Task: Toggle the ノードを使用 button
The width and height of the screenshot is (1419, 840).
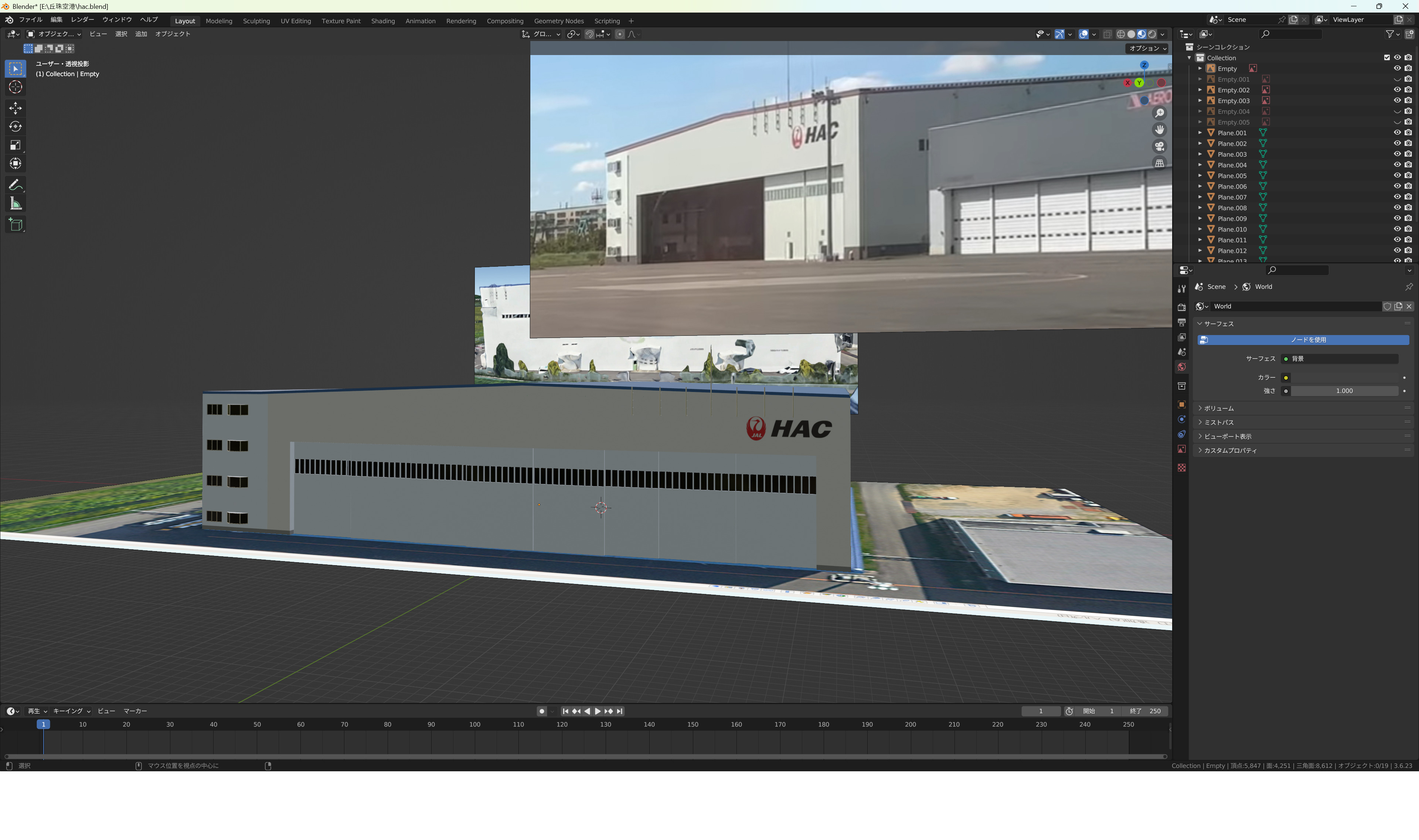Action: (1303, 339)
